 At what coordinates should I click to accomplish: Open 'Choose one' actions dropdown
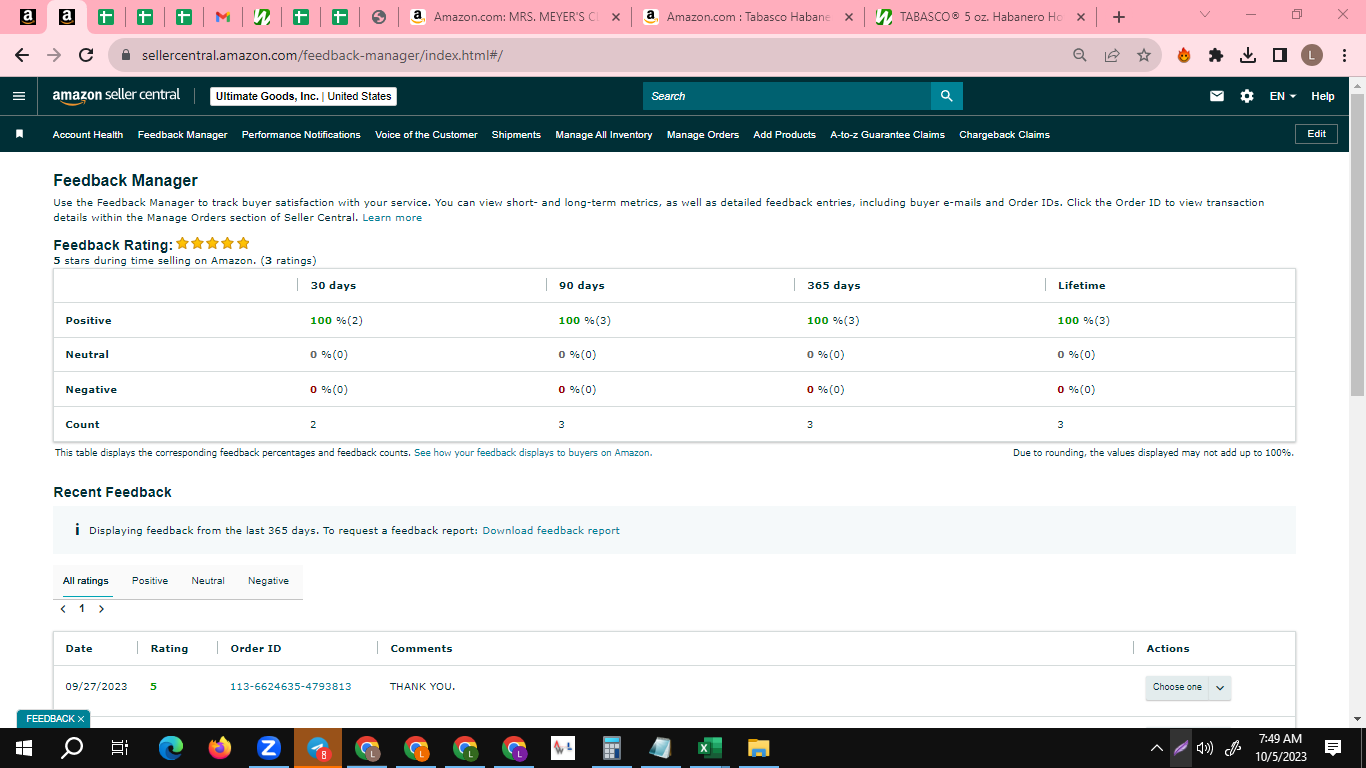(x=1188, y=687)
